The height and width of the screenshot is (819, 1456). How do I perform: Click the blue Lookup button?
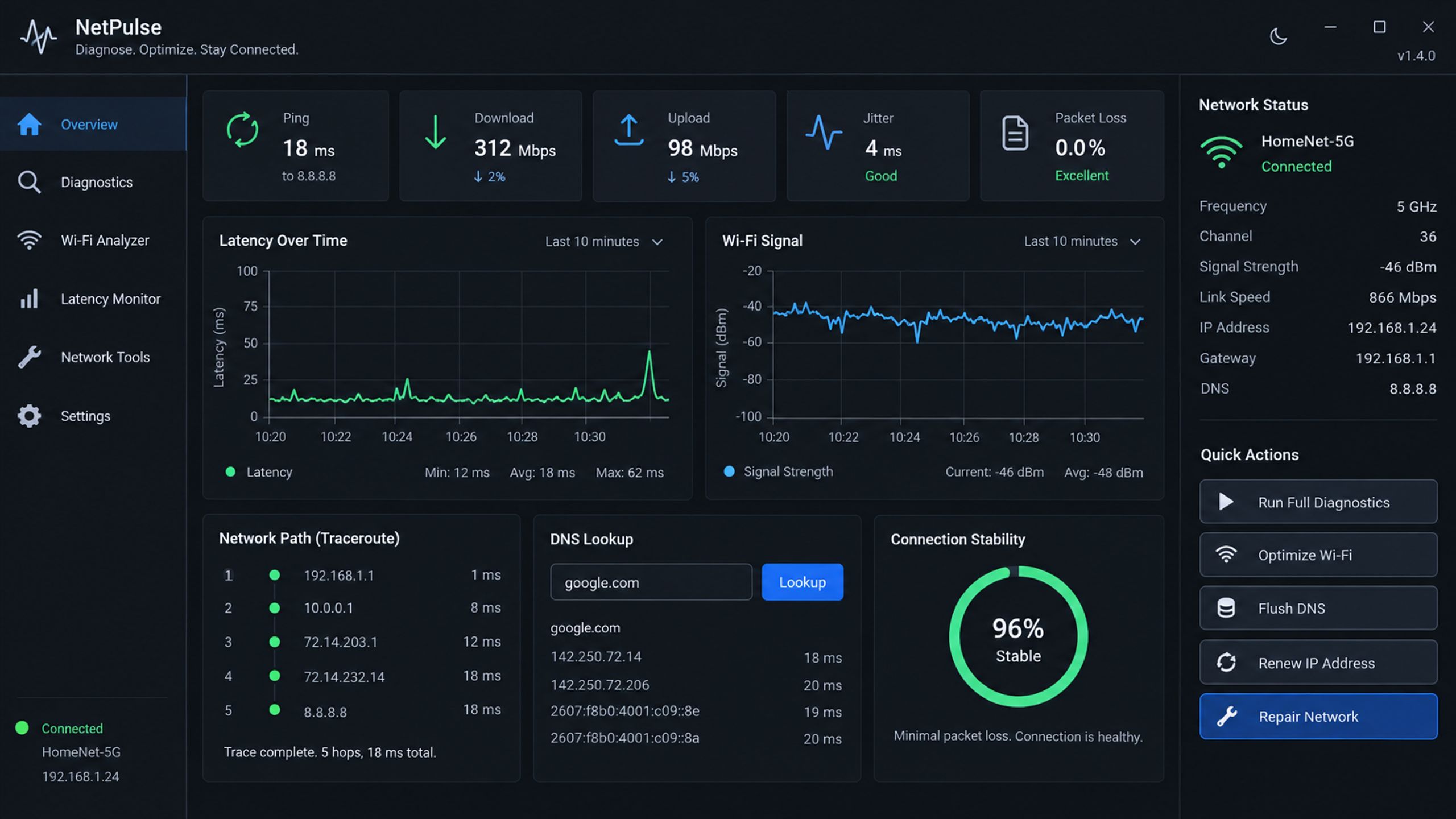803,582
